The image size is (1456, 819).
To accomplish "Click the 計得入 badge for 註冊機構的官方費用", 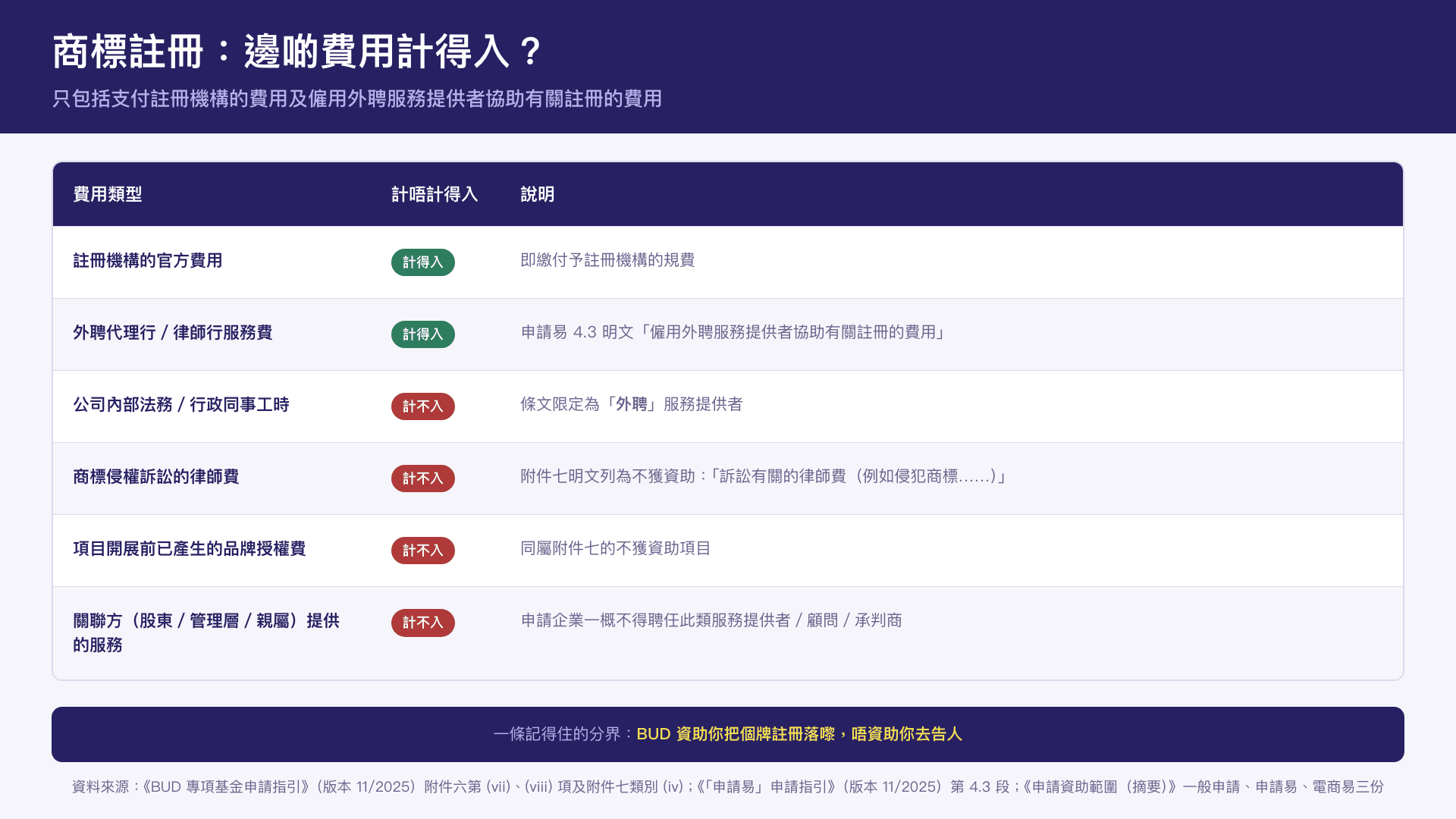I will (x=423, y=262).
